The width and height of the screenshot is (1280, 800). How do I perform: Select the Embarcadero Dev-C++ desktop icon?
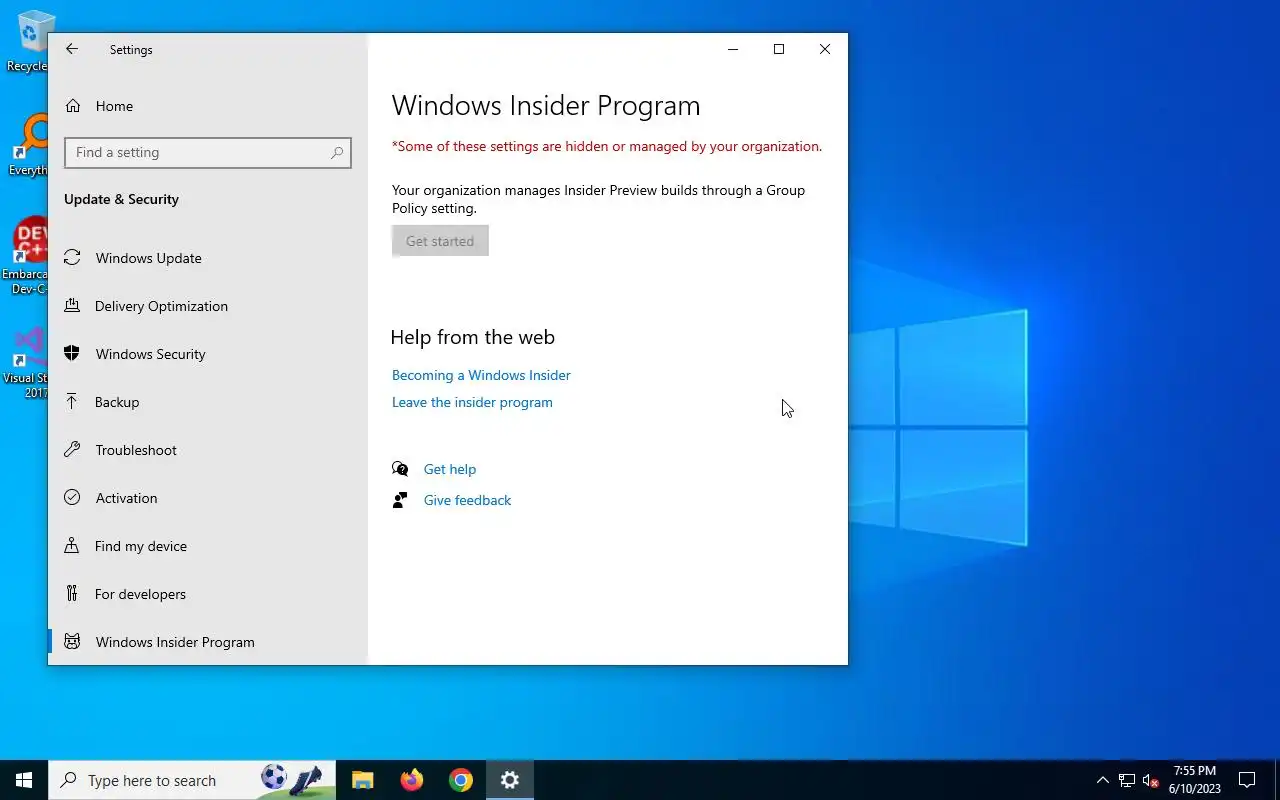click(x=26, y=257)
